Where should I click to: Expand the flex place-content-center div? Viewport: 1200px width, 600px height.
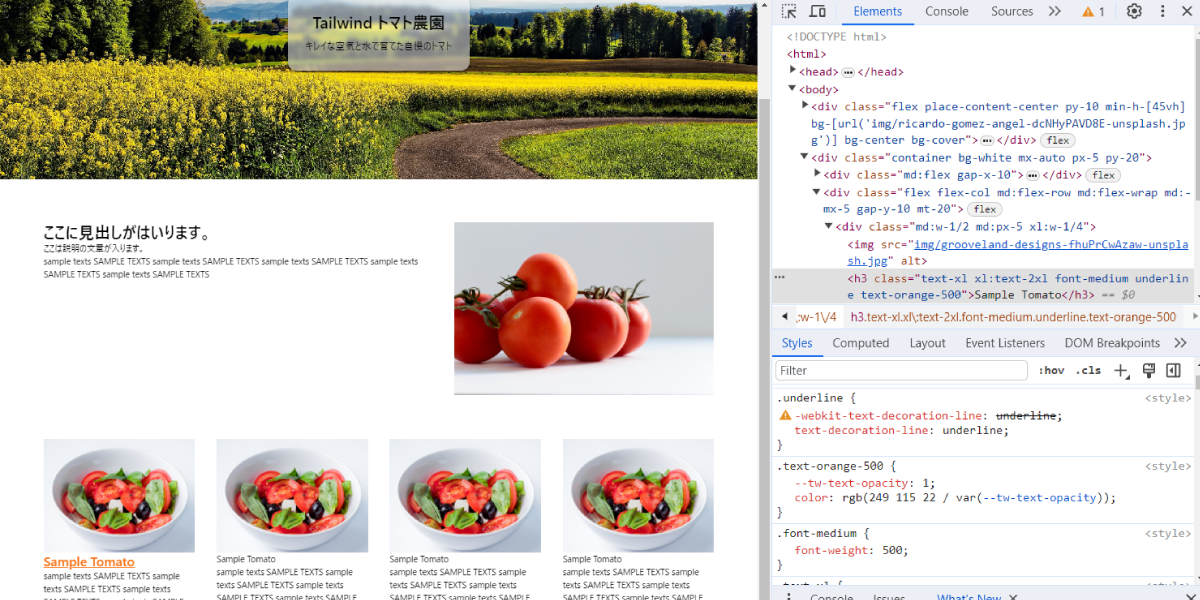click(x=805, y=106)
